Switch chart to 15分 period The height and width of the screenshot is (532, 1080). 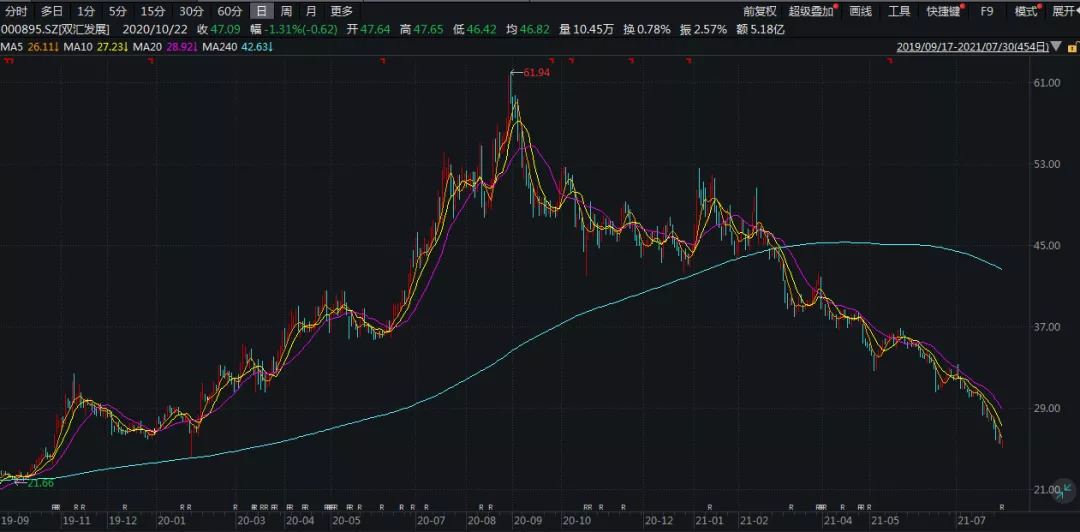(152, 11)
